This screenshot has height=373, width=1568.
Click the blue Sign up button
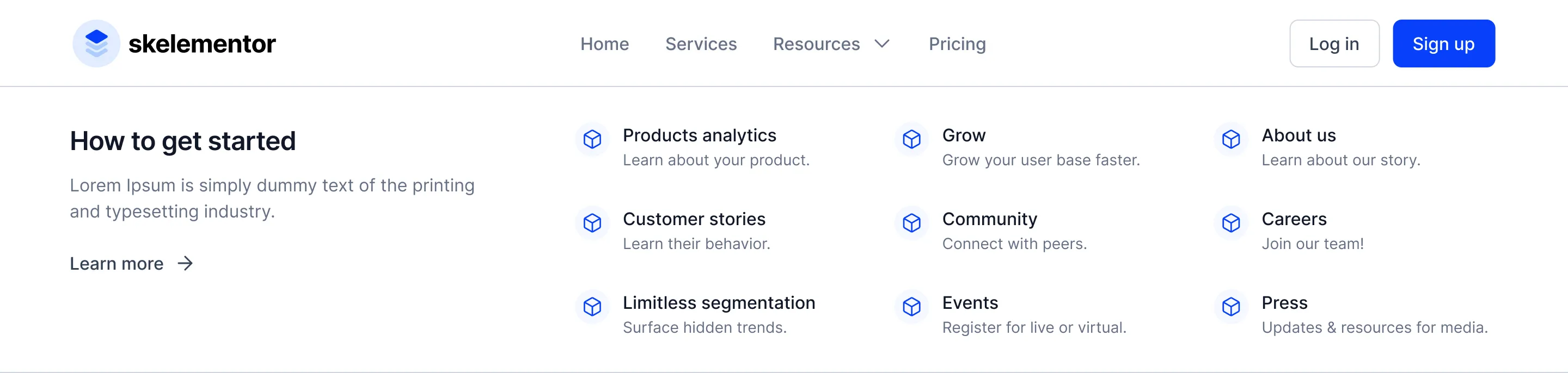pos(1444,43)
